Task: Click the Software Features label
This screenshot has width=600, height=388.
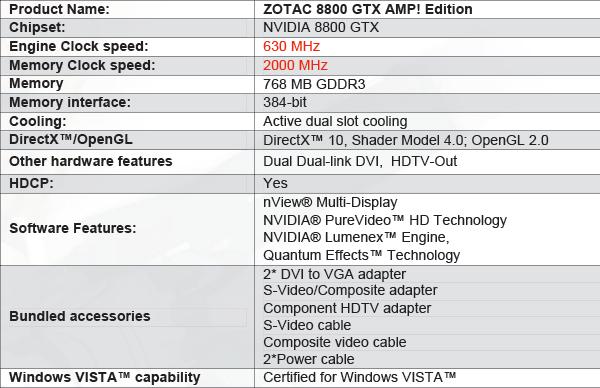Action: coord(73,228)
